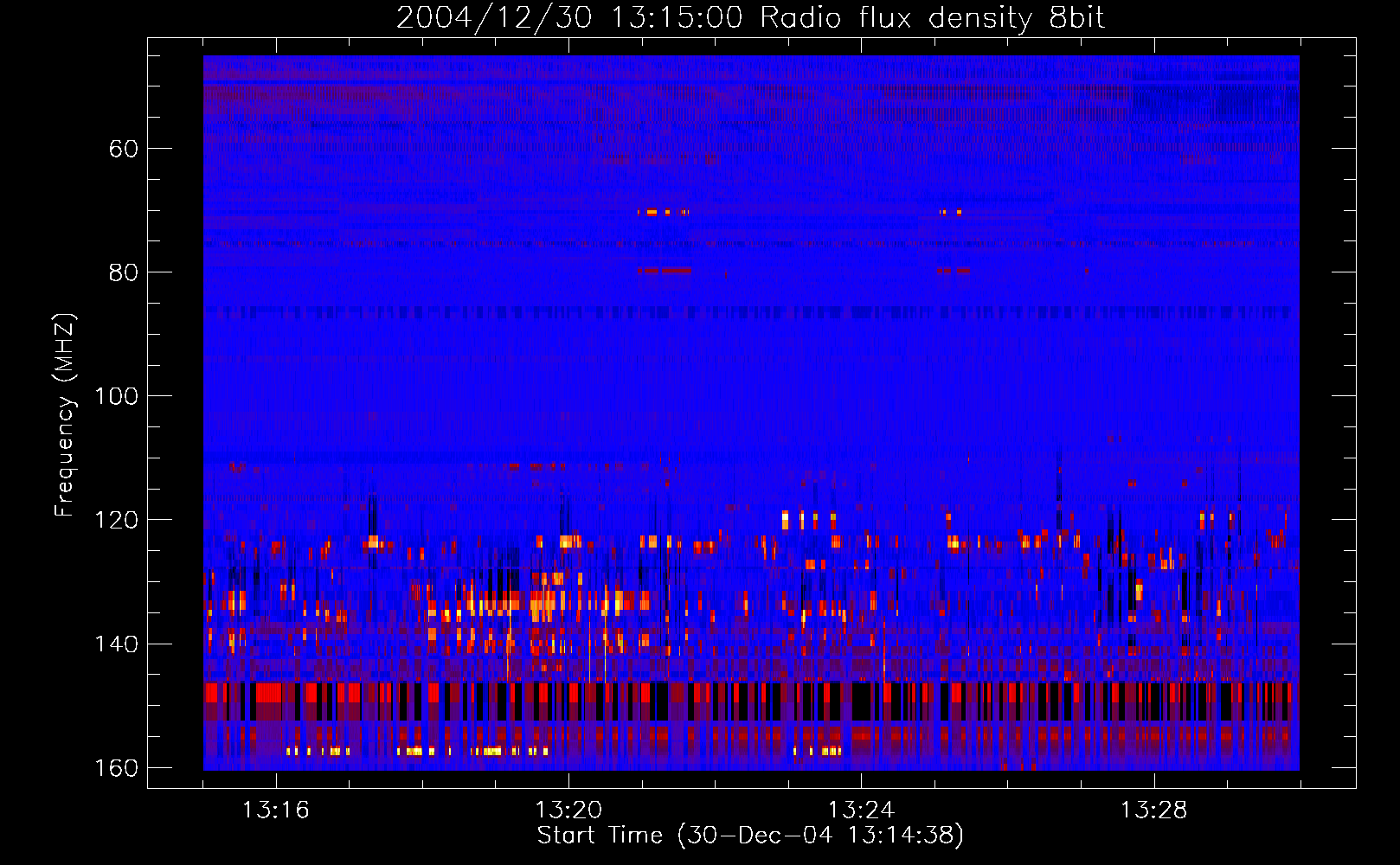Click the 'Frequency (MHZ)' axis label

coord(65,415)
